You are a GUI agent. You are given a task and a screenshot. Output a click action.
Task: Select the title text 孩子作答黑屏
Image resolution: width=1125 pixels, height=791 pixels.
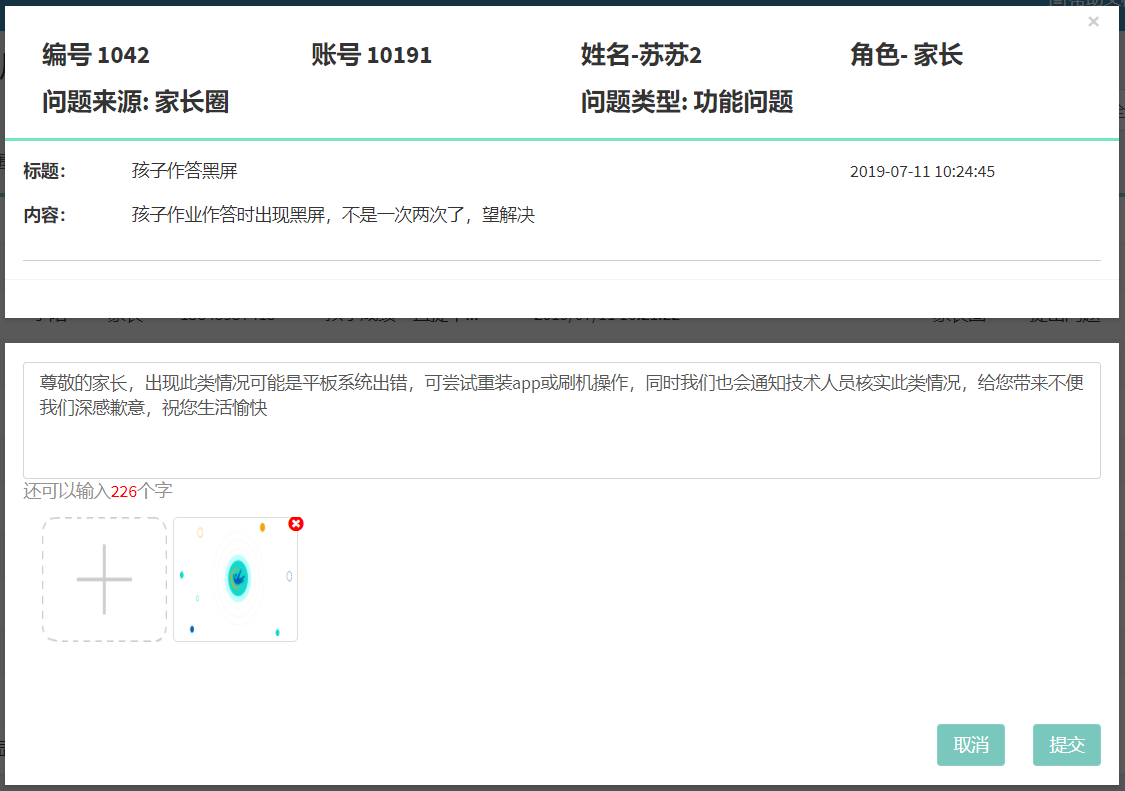point(184,171)
